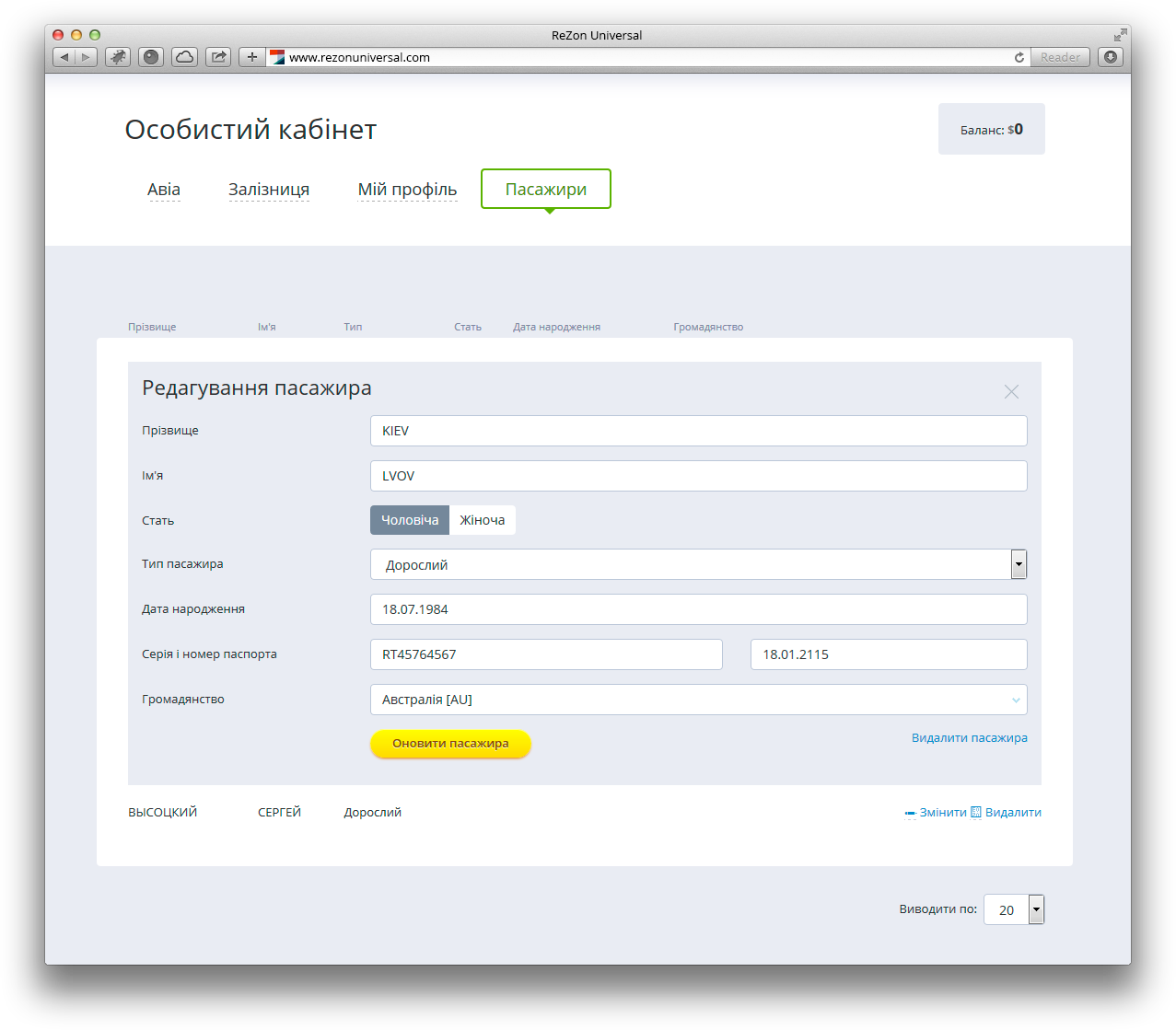Click the site favicon in address bar
Screen dimensions: 1176x1030
coord(277,57)
